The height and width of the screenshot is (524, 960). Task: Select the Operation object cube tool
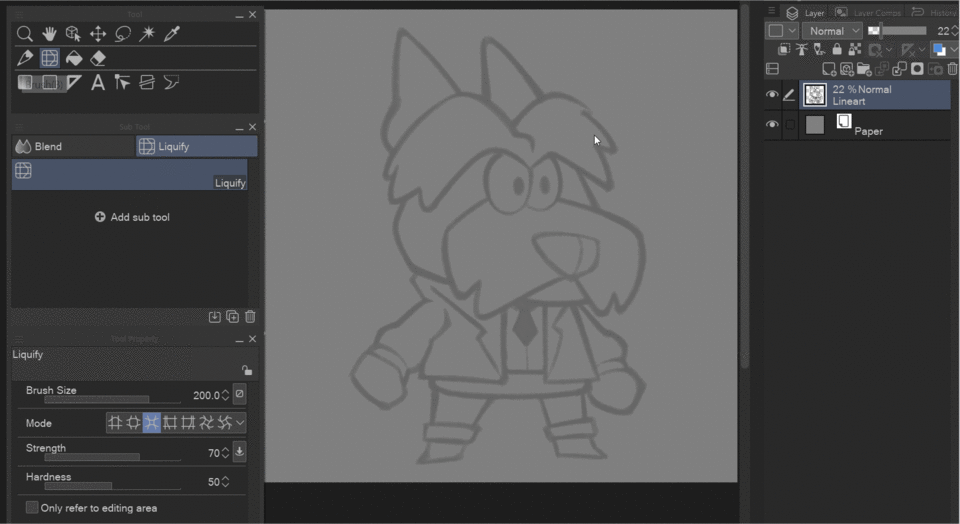[73, 34]
